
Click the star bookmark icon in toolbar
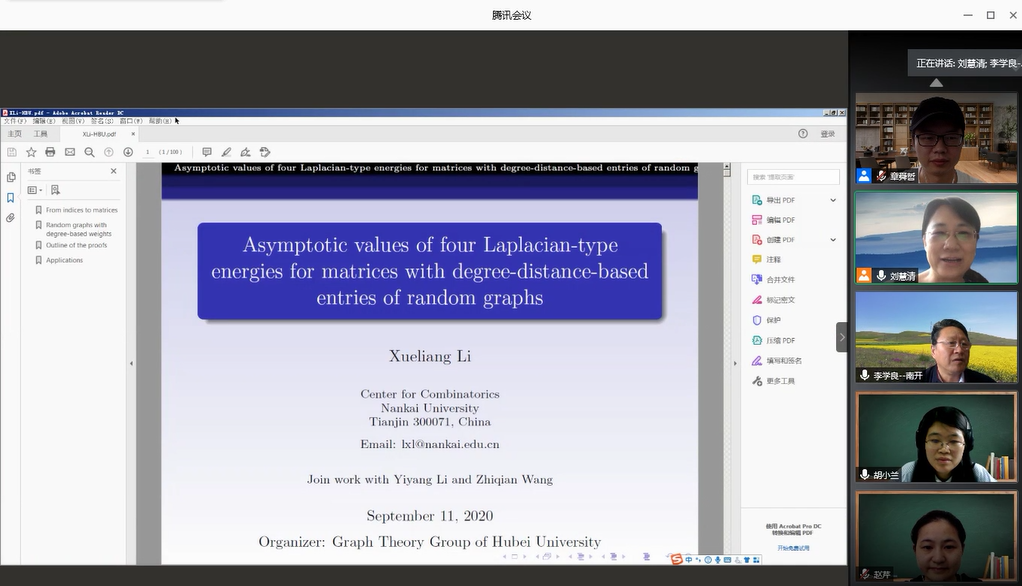click(31, 152)
